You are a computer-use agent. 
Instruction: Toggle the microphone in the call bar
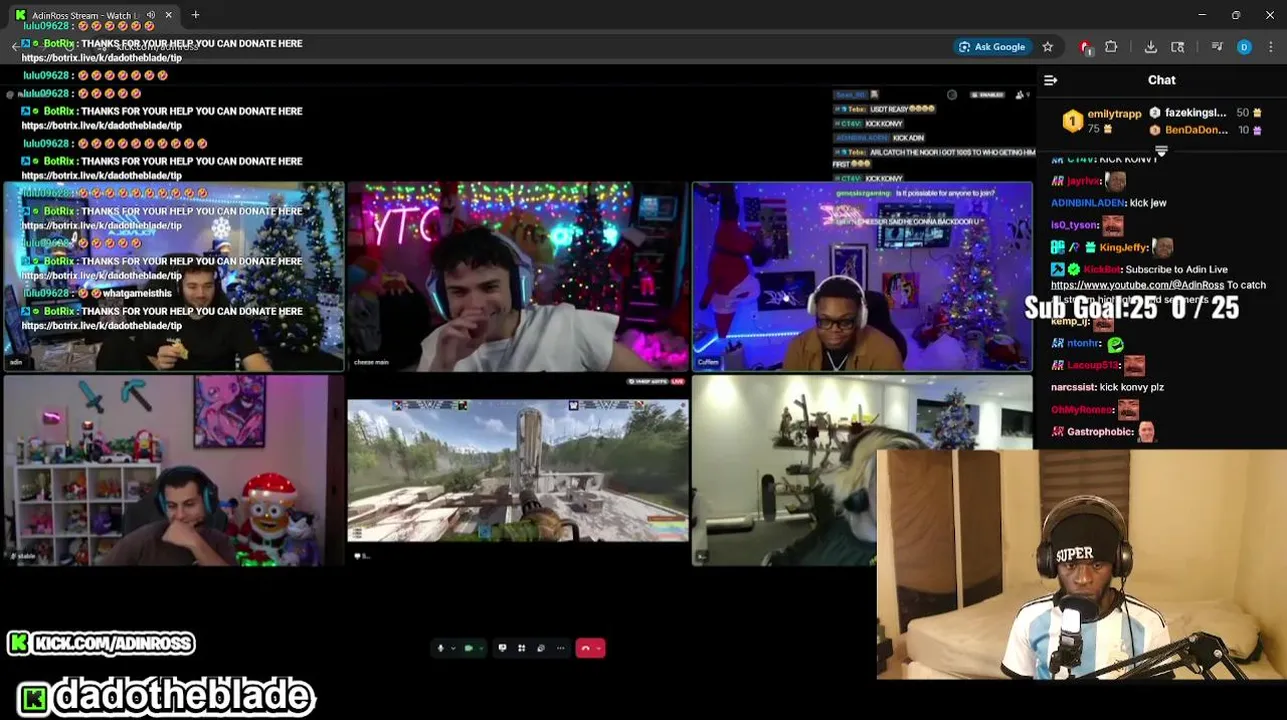[x=440, y=648]
